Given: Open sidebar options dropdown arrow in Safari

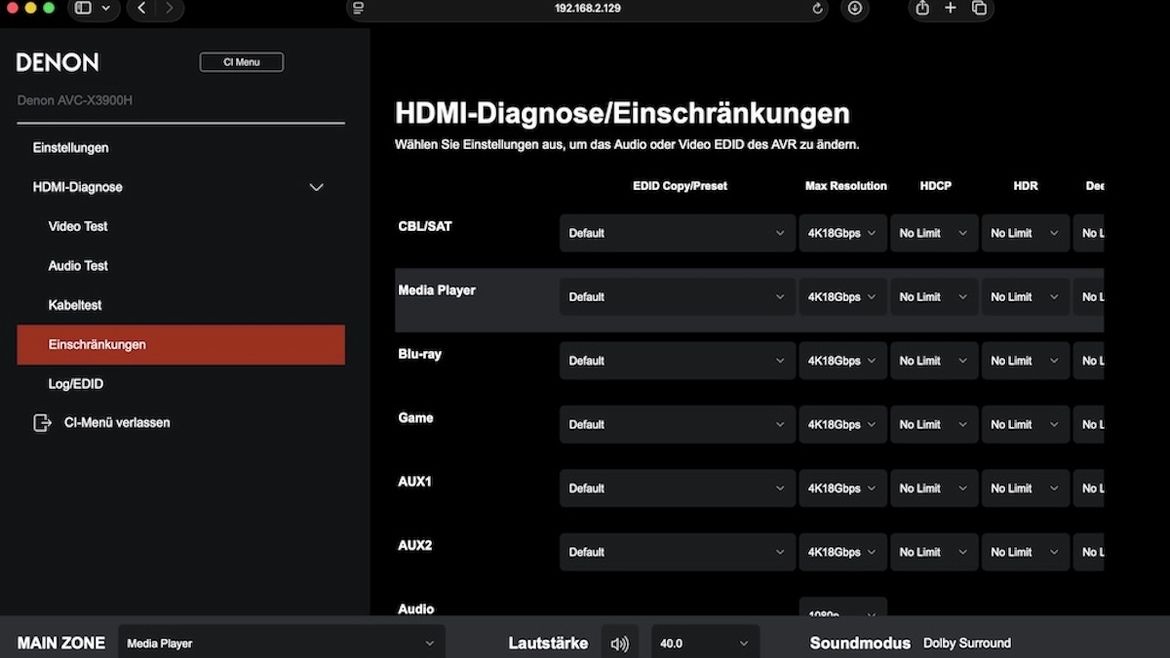Looking at the screenshot, I should (x=106, y=8).
